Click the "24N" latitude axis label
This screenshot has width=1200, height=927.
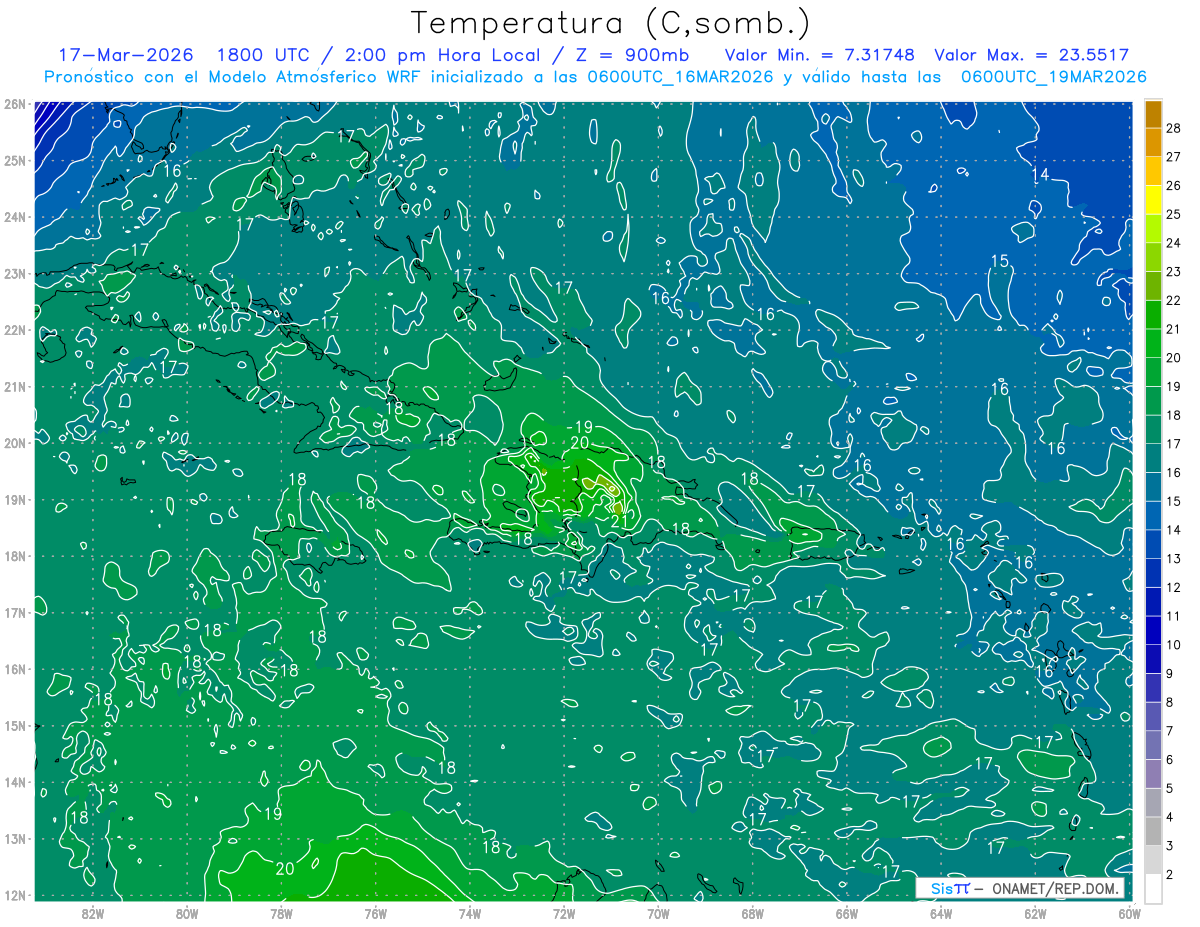pyautogui.click(x=14, y=217)
